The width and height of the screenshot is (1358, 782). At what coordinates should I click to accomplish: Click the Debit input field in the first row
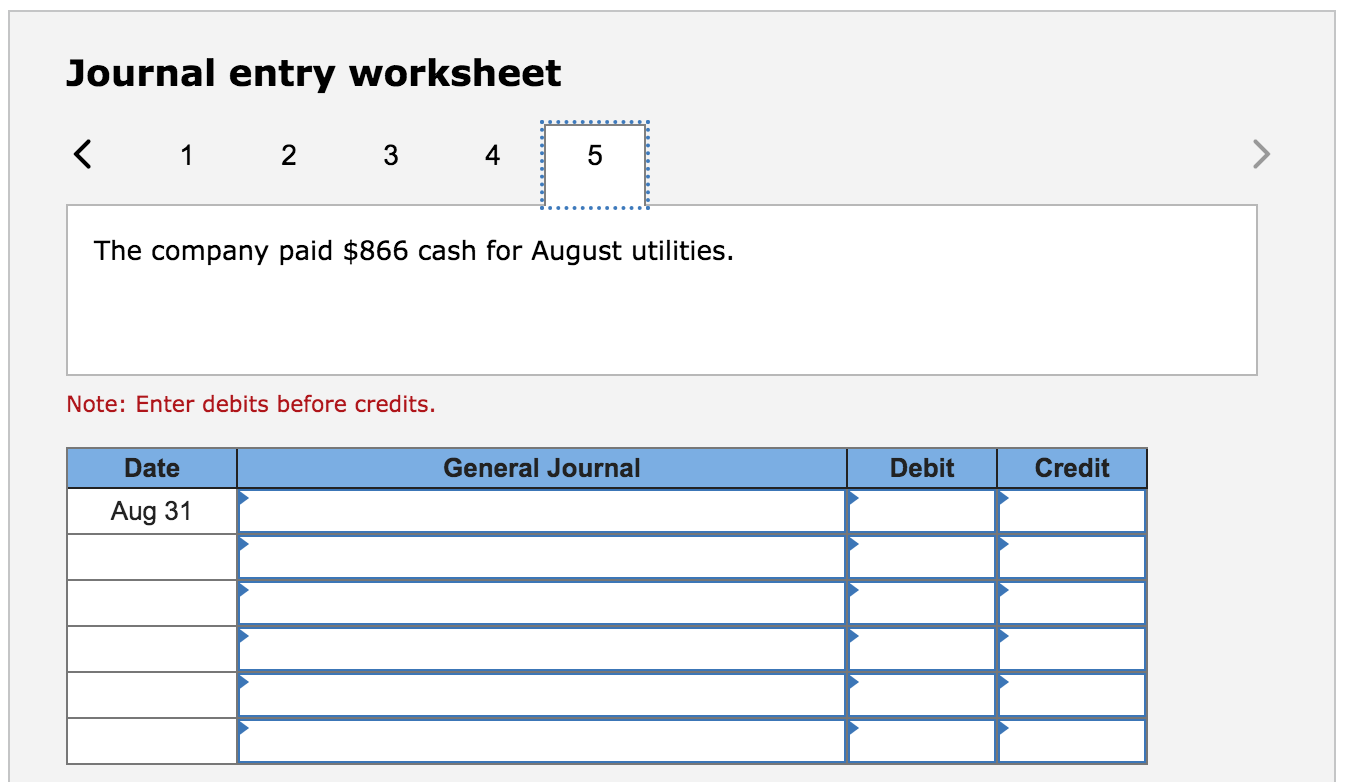coord(920,511)
